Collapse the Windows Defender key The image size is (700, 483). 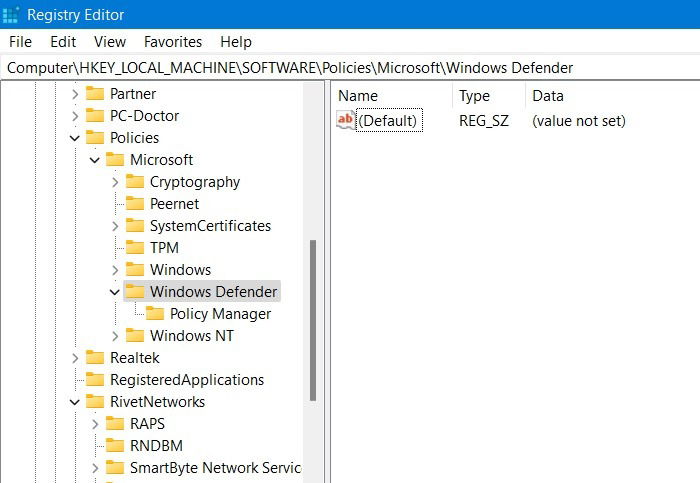click(115, 292)
